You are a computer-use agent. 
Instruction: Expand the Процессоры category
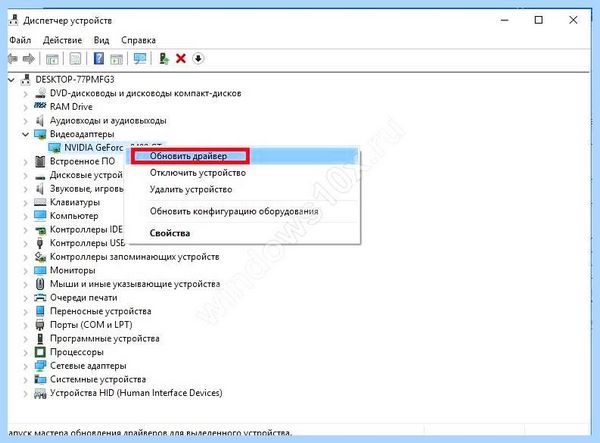pyautogui.click(x=26, y=352)
